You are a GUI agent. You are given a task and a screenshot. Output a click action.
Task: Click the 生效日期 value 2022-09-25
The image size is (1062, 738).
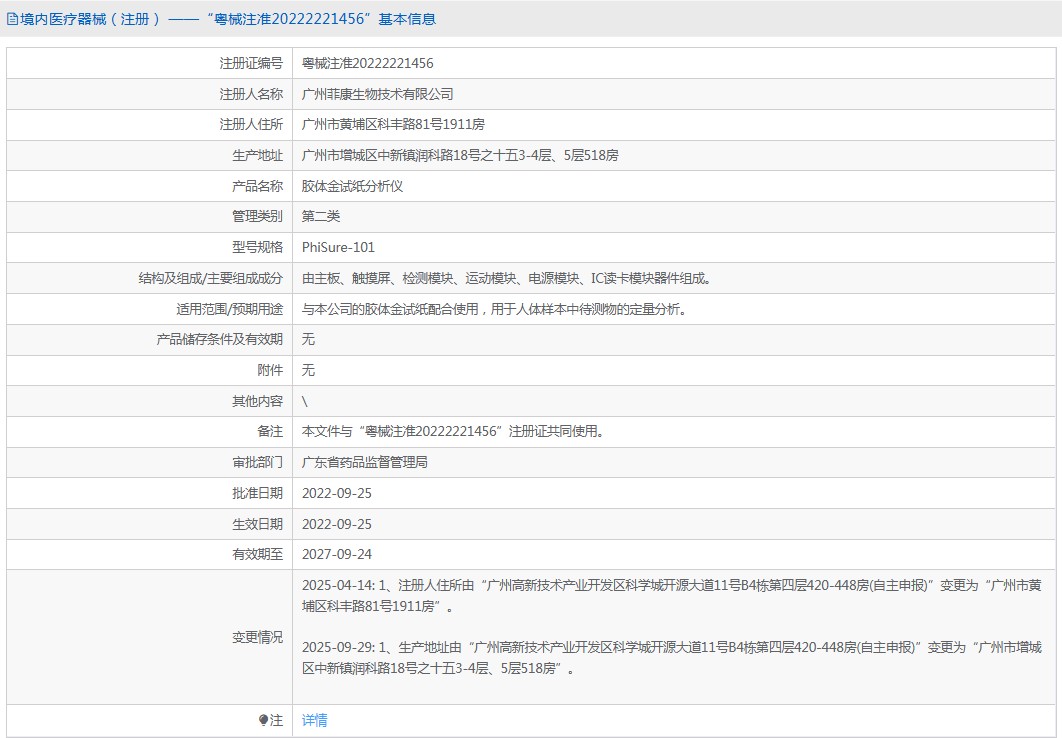(x=337, y=525)
